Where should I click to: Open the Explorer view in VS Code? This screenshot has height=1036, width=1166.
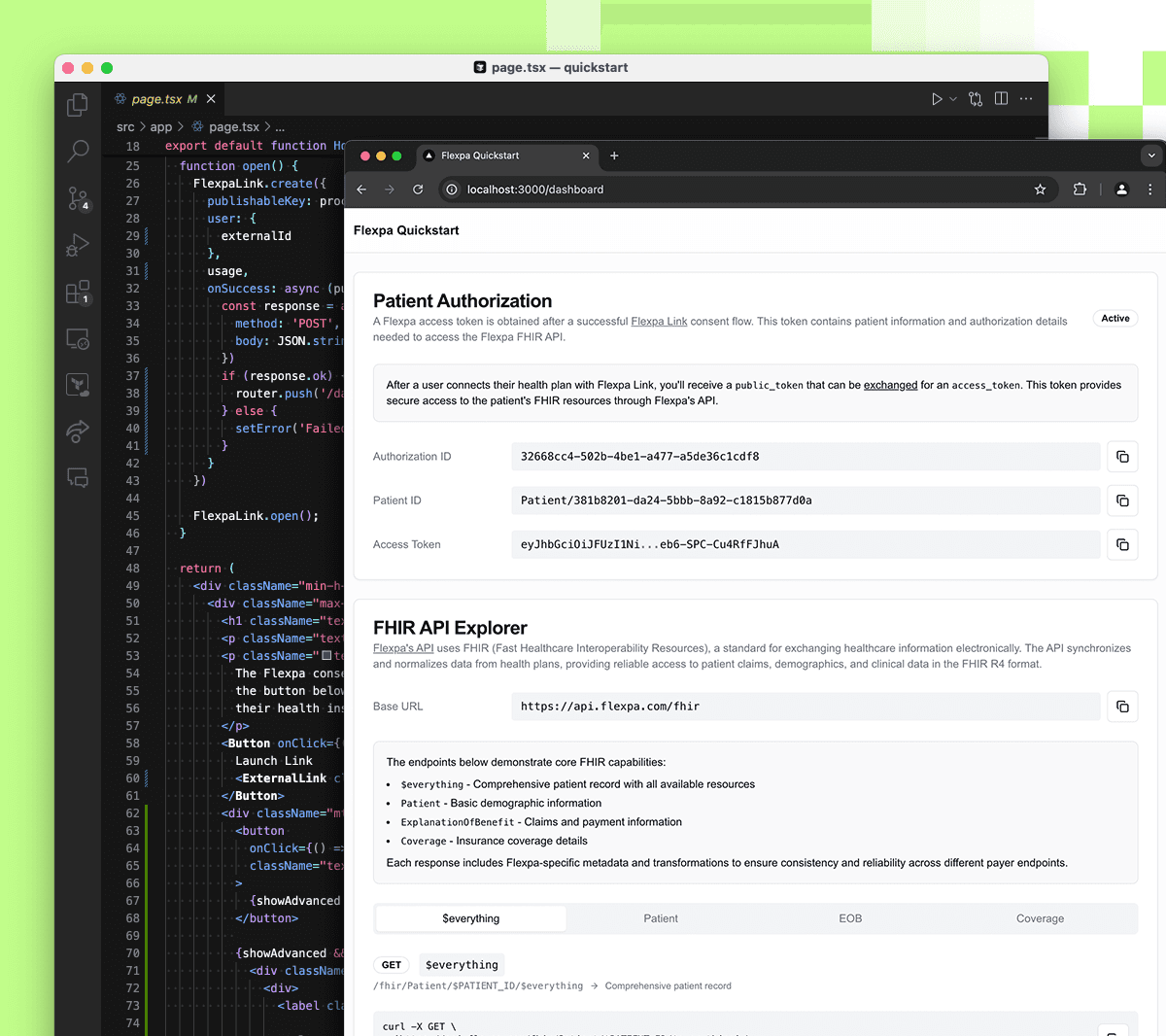tap(78, 105)
